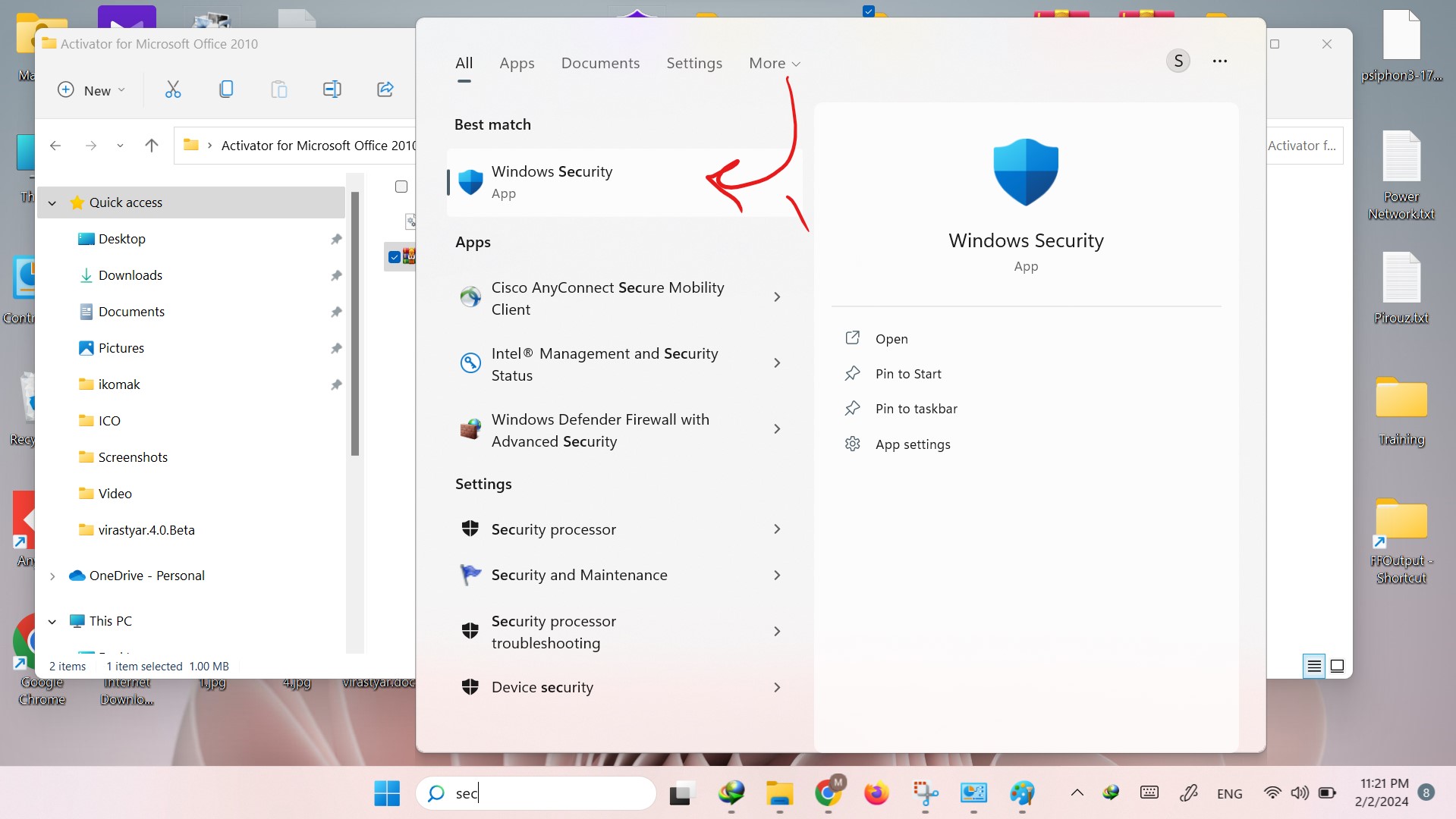The image size is (1456, 819).
Task: Select Pictures in Quick access
Action: pyautogui.click(x=121, y=348)
